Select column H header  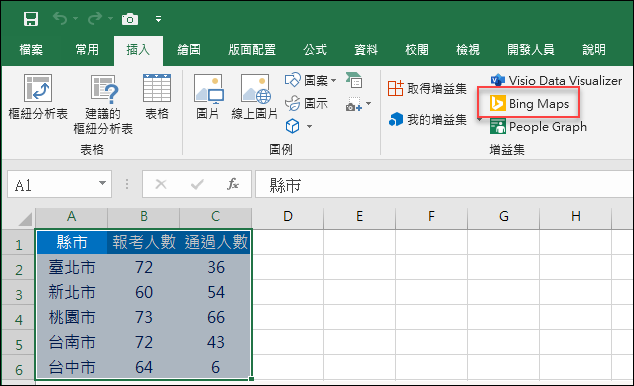[x=575, y=217]
